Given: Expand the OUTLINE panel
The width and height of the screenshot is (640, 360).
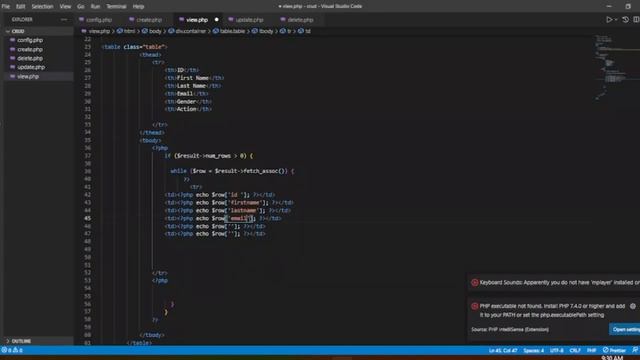Looking at the screenshot, I should coord(39,341).
